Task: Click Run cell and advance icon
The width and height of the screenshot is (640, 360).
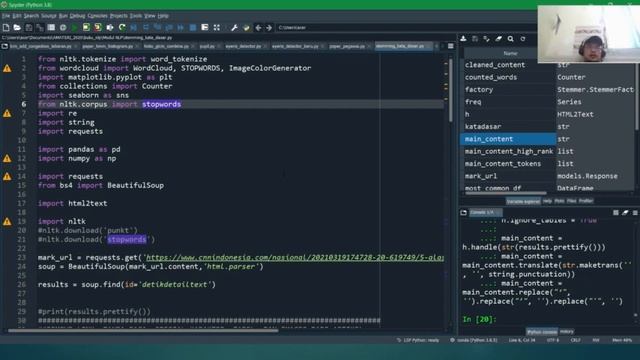Action: tap(98, 27)
